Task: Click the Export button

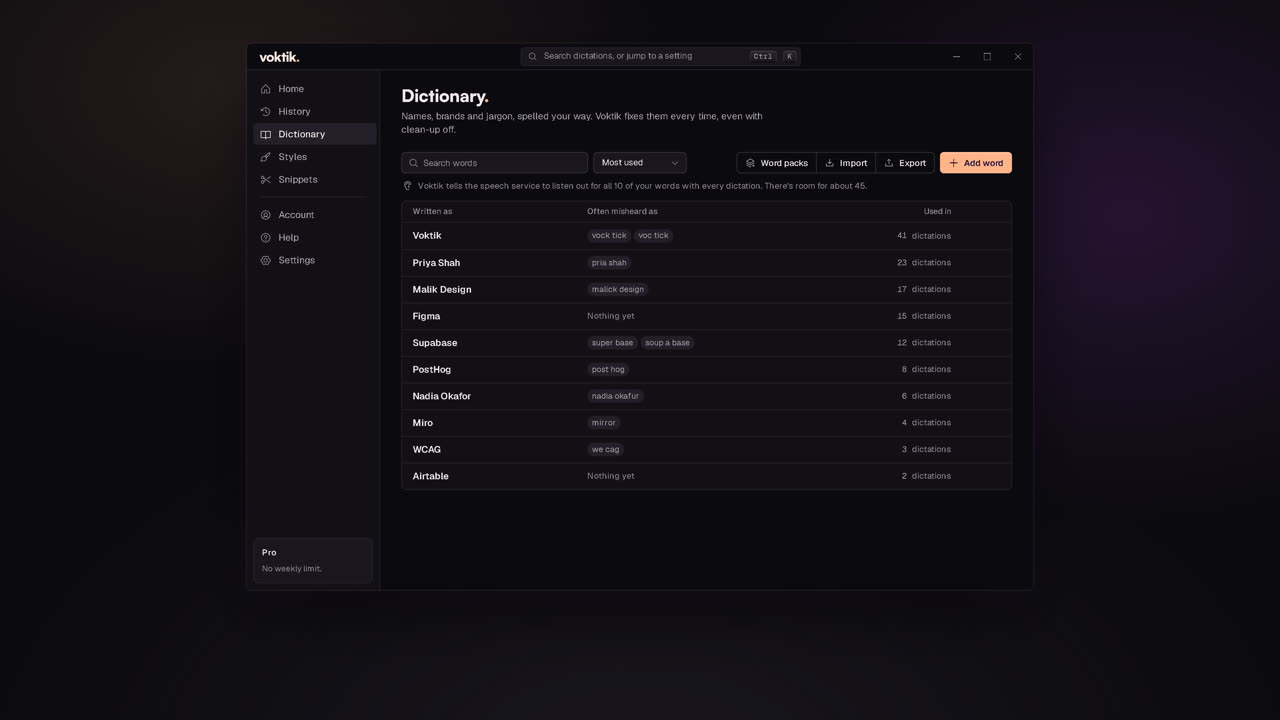Action: tap(905, 163)
